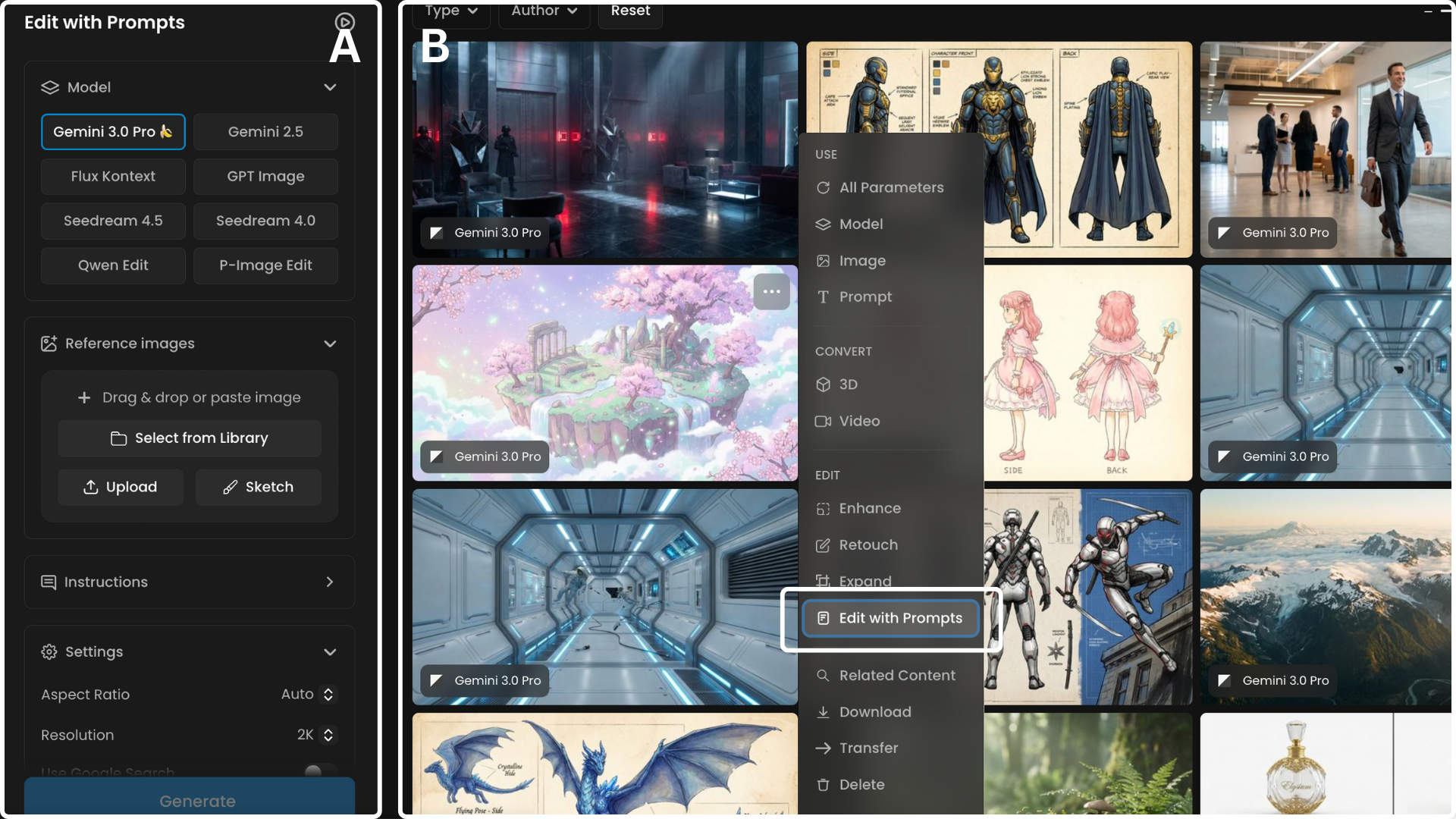
Task: Click the play tutorial icon beside the title
Action: (344, 22)
